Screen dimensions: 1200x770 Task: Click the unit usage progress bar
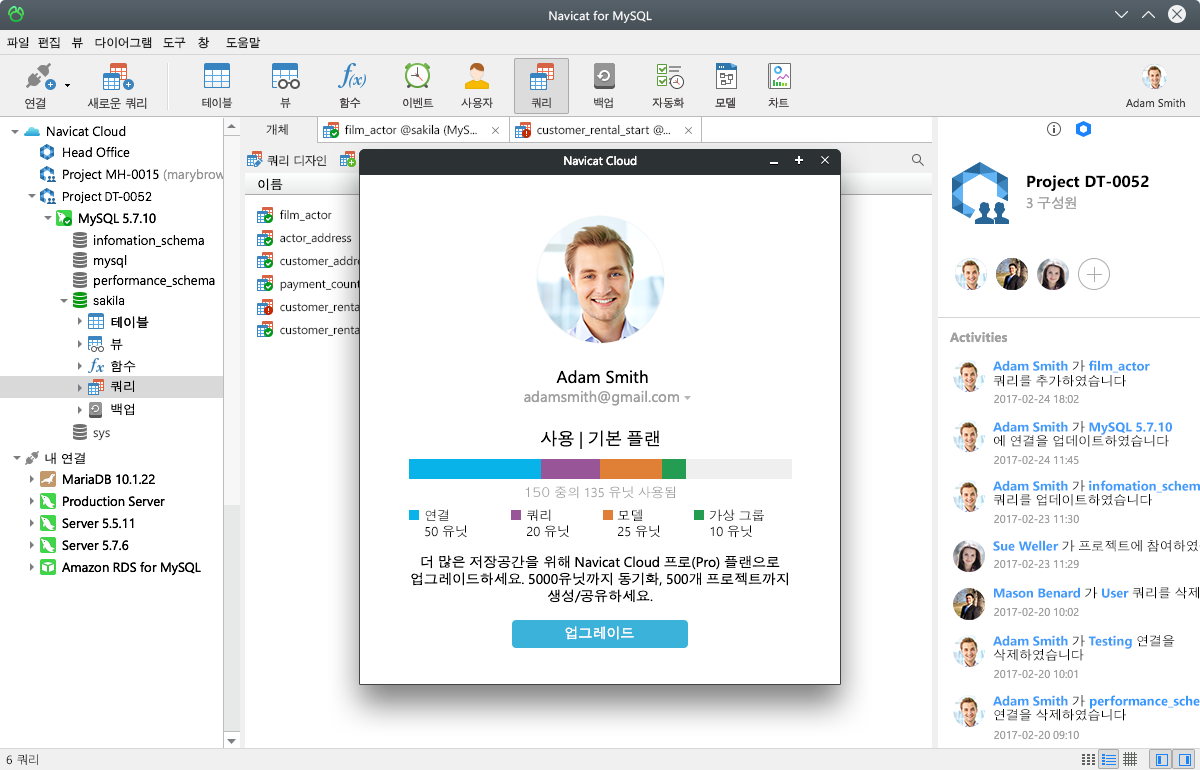[x=599, y=468]
